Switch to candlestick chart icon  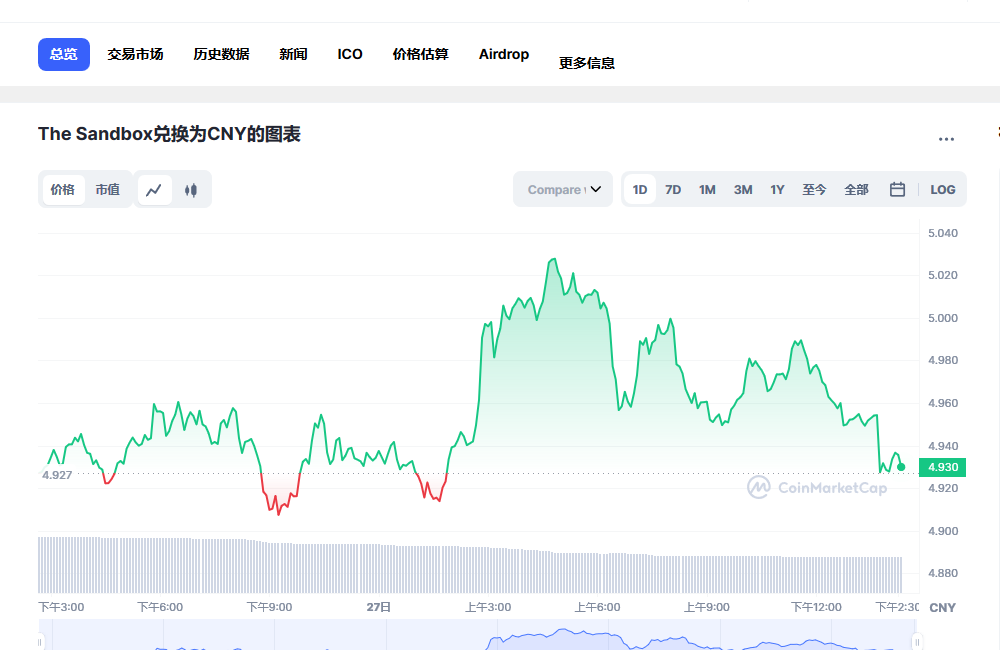tap(191, 190)
